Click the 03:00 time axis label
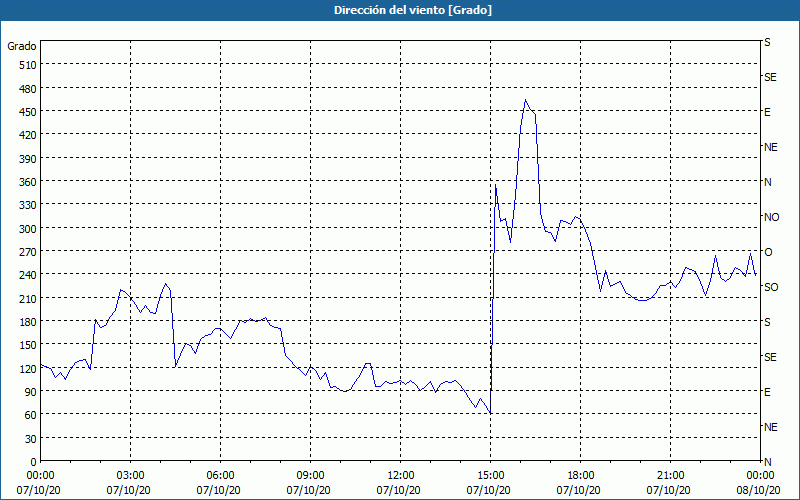 click(x=130, y=476)
